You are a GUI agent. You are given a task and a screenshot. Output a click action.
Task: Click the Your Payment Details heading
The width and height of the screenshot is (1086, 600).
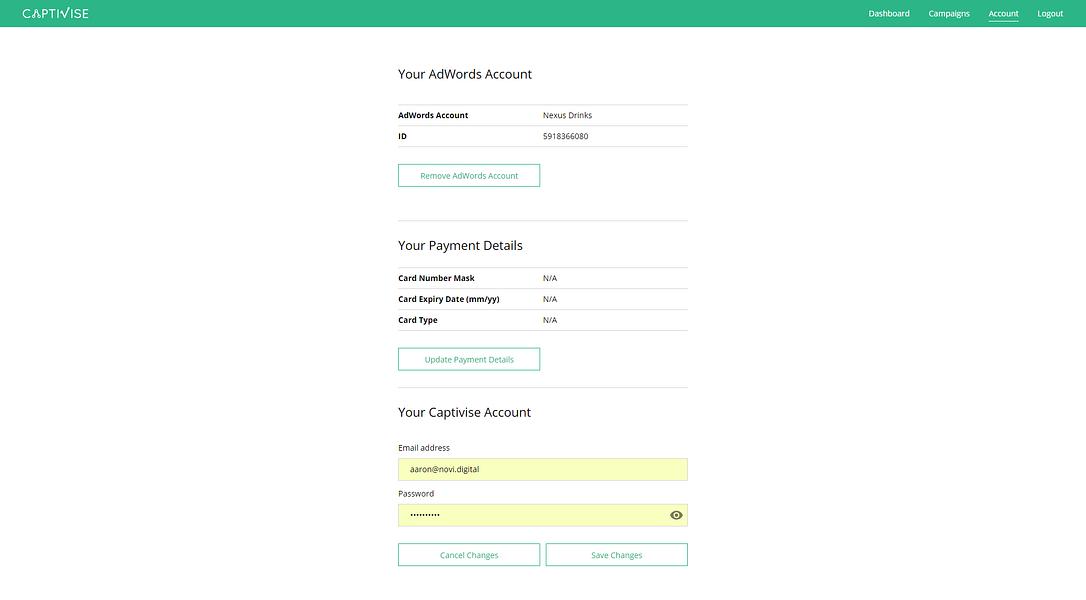(460, 245)
